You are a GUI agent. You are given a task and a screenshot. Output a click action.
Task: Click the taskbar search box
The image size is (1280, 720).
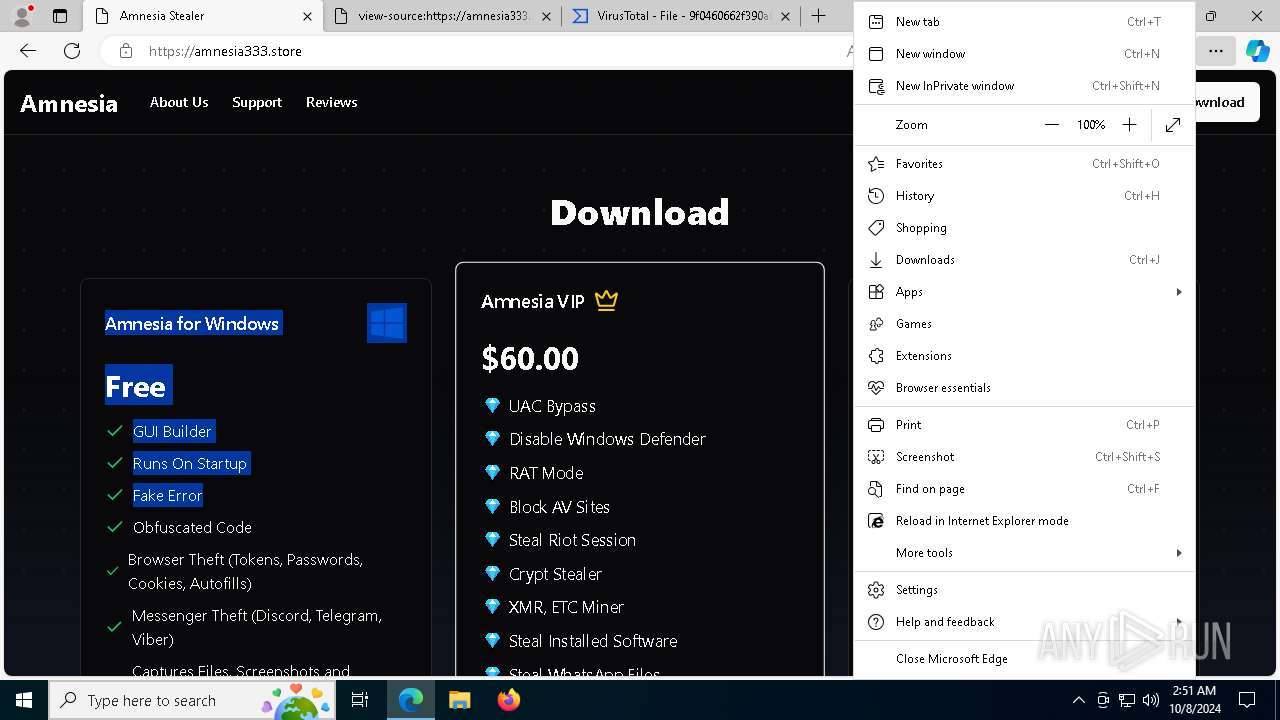pos(194,700)
